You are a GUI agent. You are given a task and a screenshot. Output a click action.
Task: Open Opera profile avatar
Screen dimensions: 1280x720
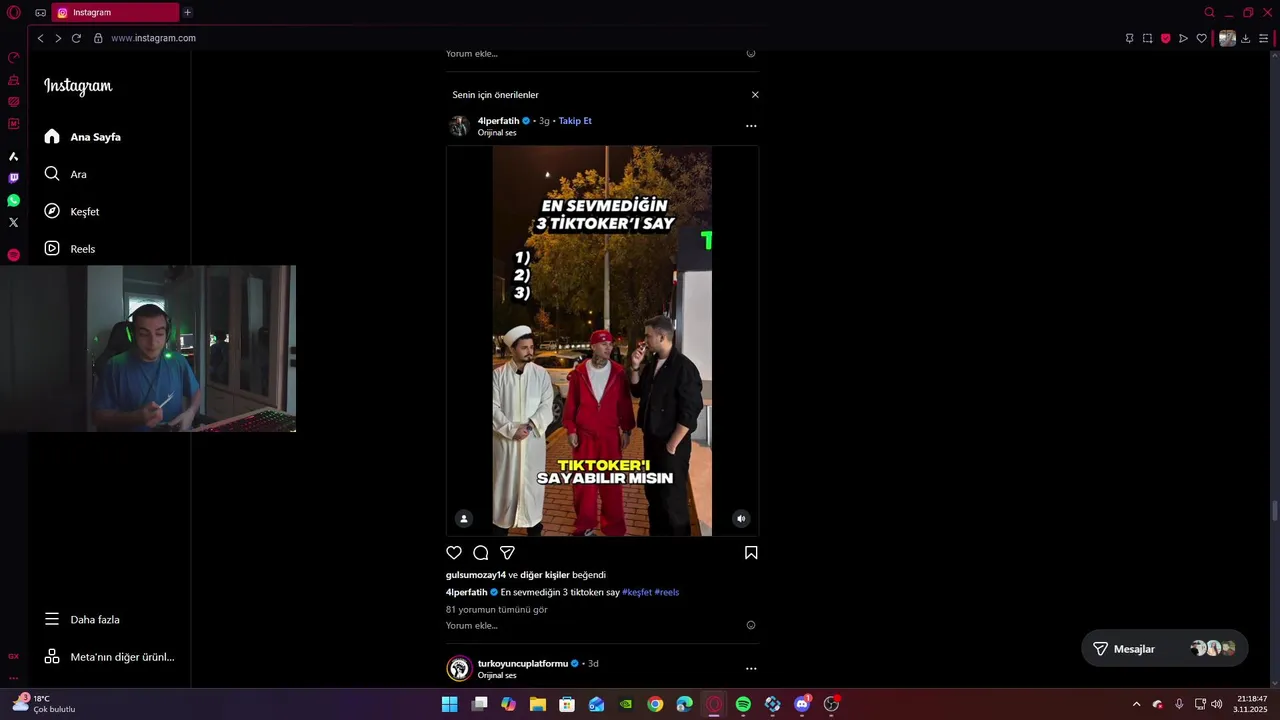click(1227, 38)
